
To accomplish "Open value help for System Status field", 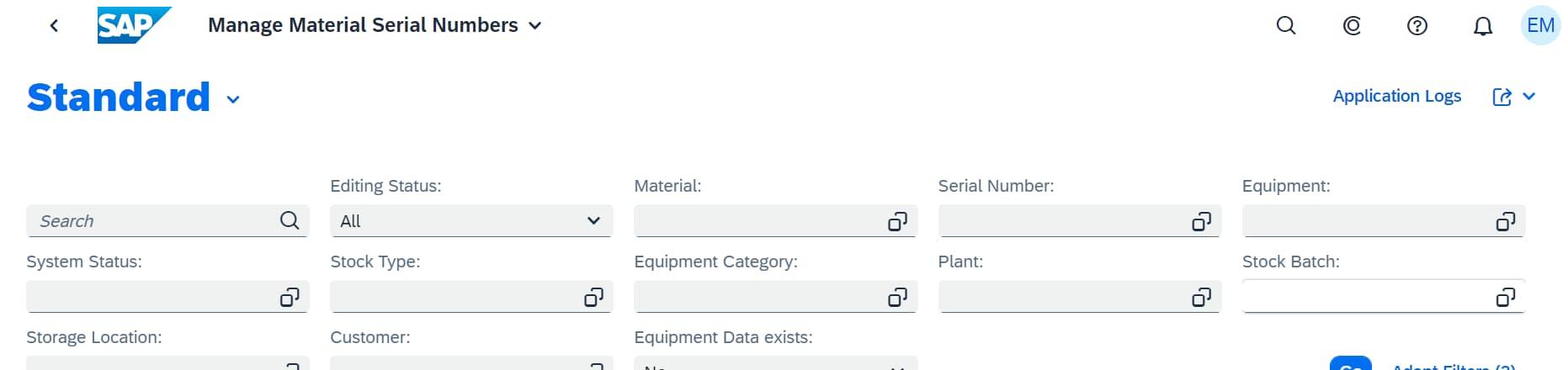I will coord(290,297).
